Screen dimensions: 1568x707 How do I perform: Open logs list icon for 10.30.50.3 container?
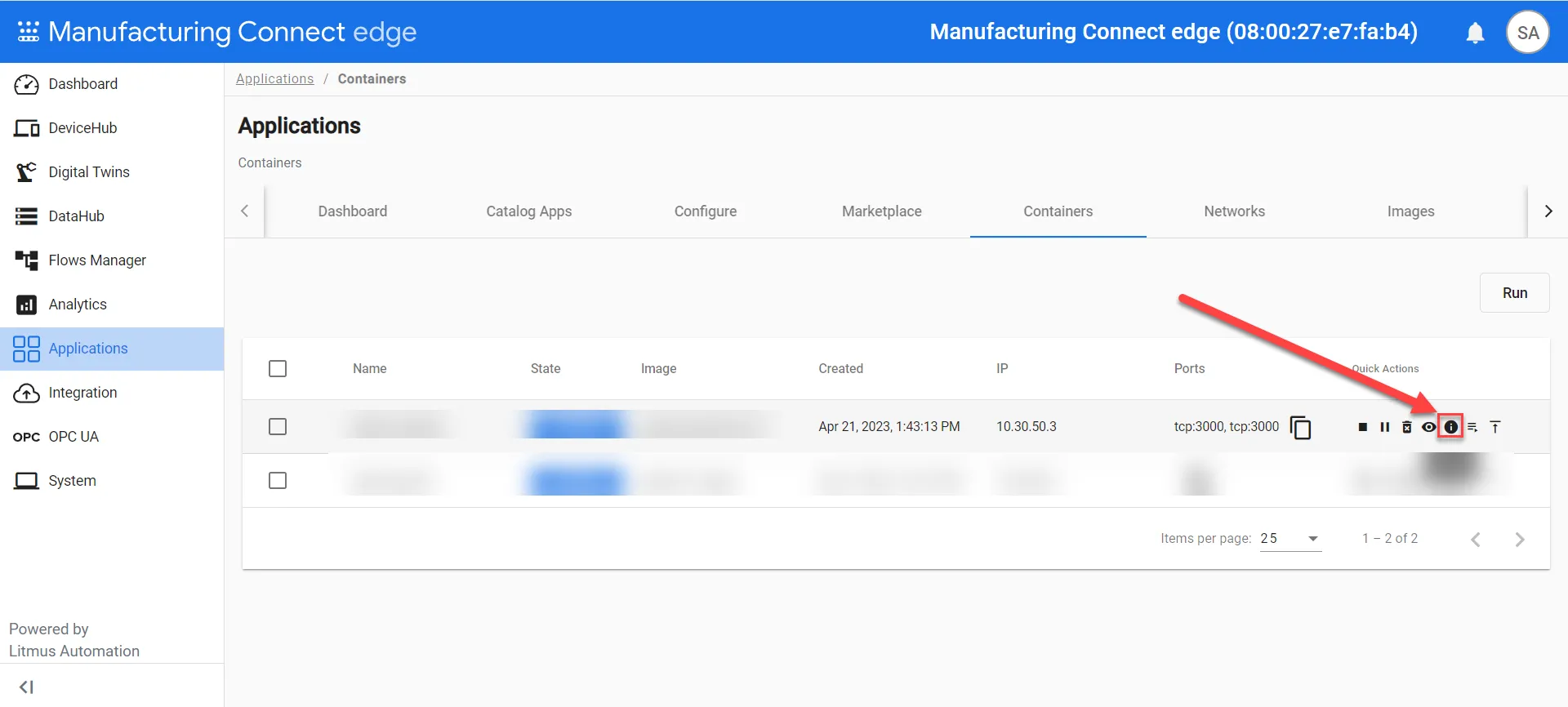(x=1472, y=427)
